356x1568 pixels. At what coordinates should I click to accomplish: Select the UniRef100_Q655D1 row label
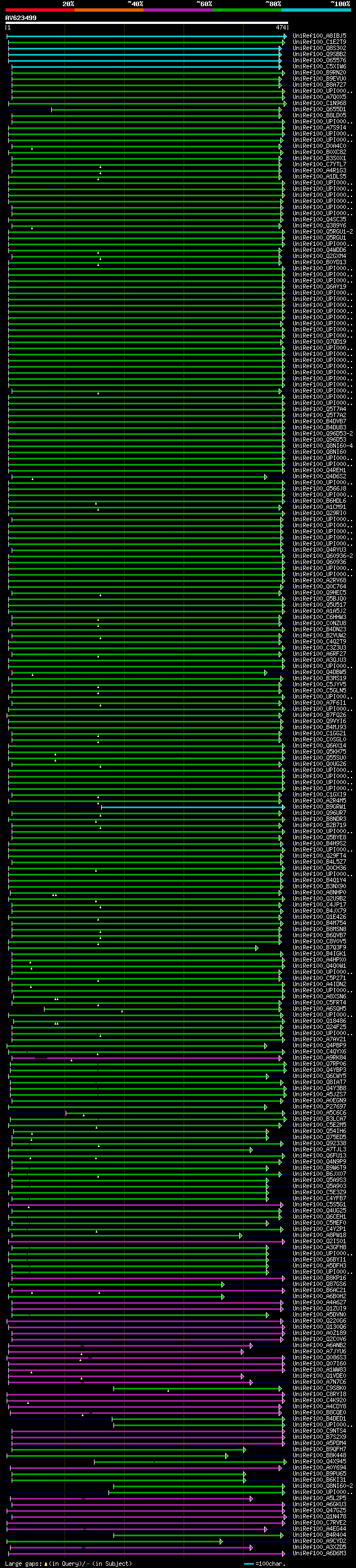pyautogui.click(x=319, y=109)
